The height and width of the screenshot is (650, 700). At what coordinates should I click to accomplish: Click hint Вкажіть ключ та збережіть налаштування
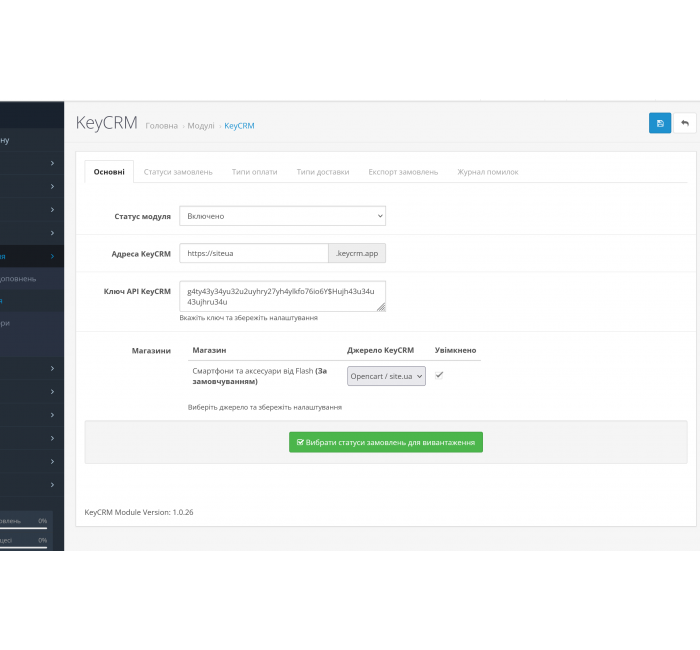pyautogui.click(x=249, y=318)
